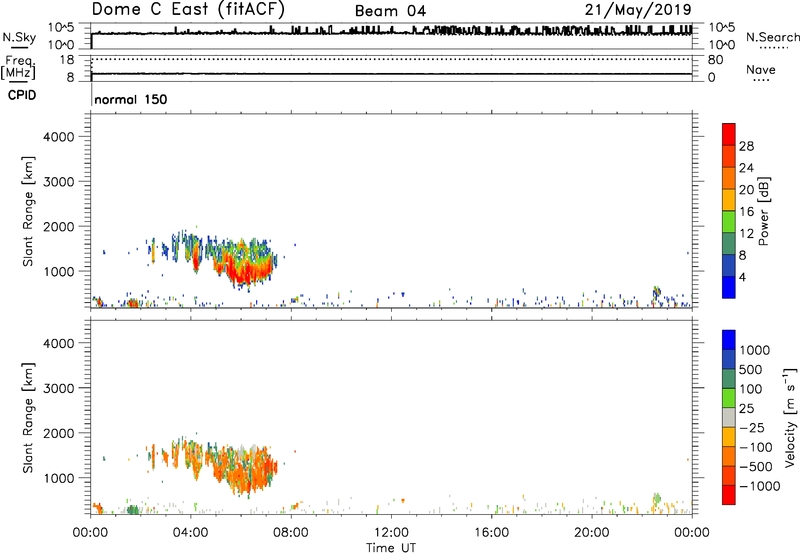Screen dimensions: 800x554
Task: Click the '04:00' time tick label
Action: (190, 533)
